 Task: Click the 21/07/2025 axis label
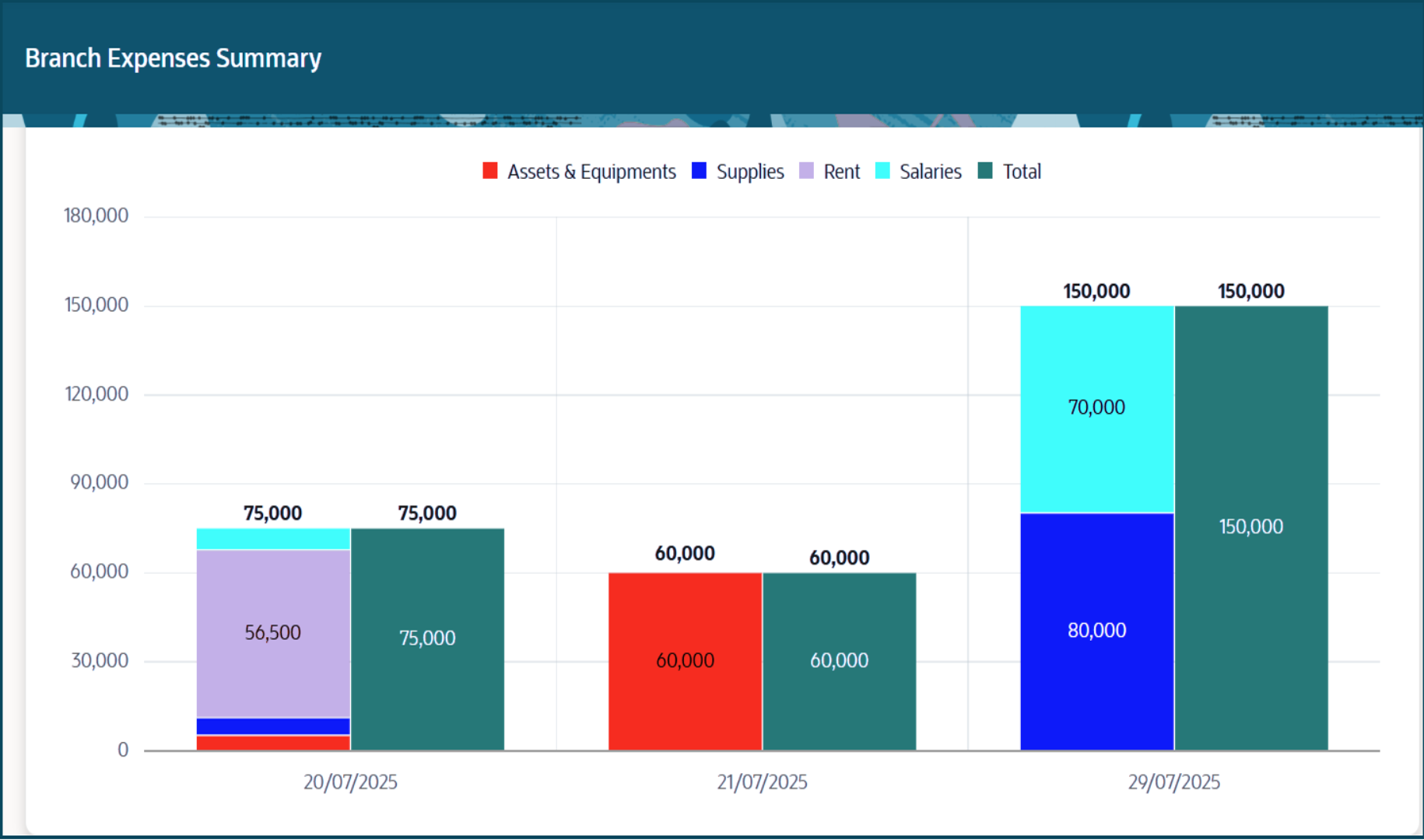(x=762, y=782)
